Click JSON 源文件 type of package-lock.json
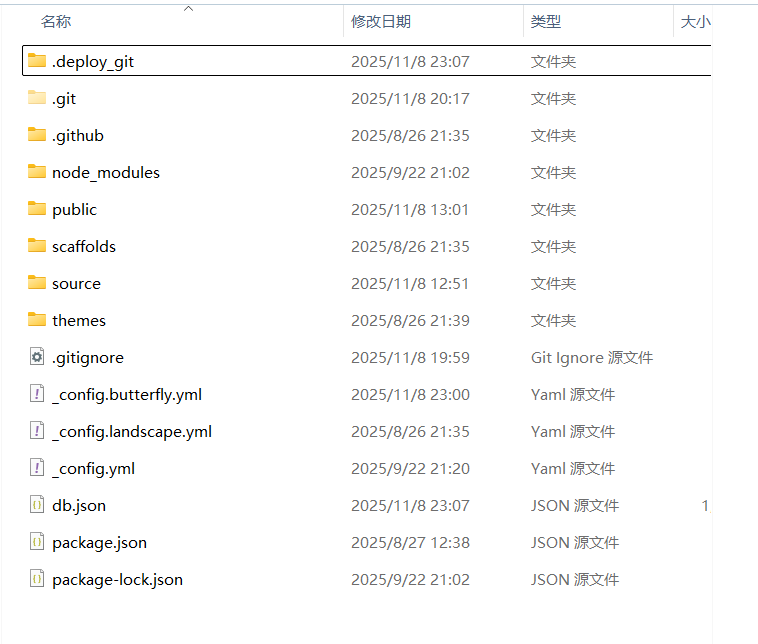This screenshot has height=644, width=758. tap(575, 580)
